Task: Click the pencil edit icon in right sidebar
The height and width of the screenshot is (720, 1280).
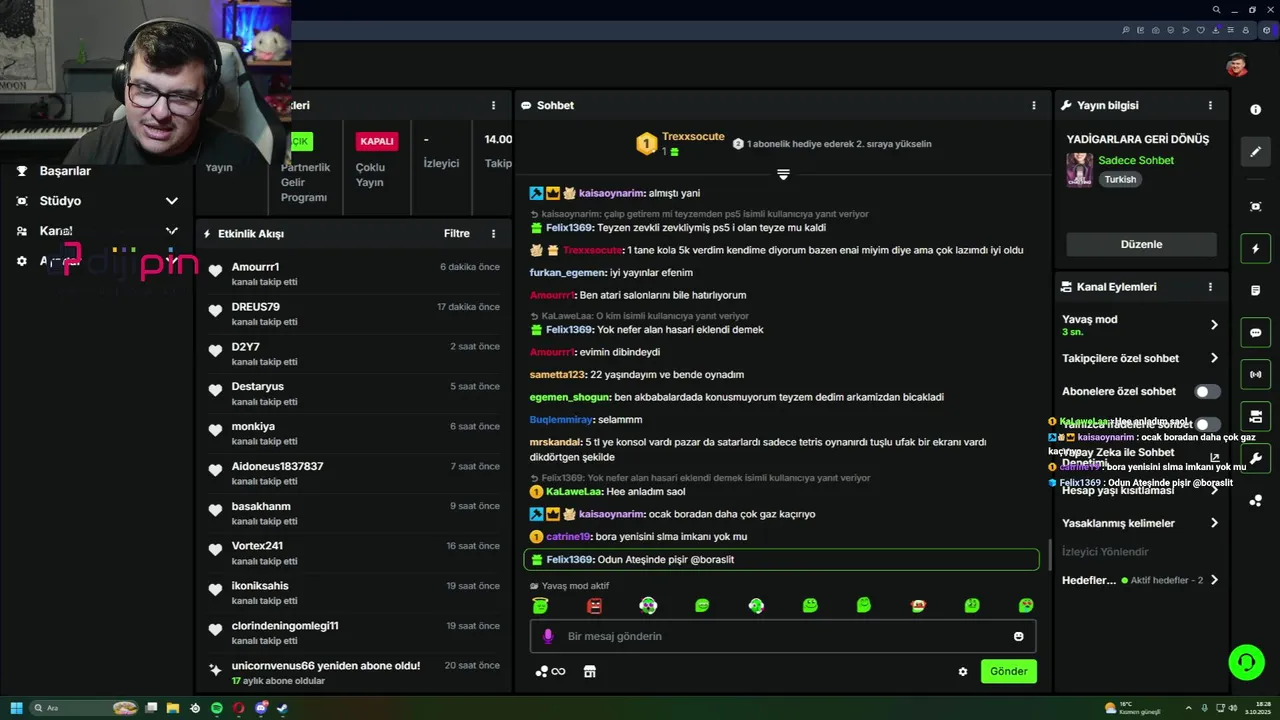Action: [1256, 152]
